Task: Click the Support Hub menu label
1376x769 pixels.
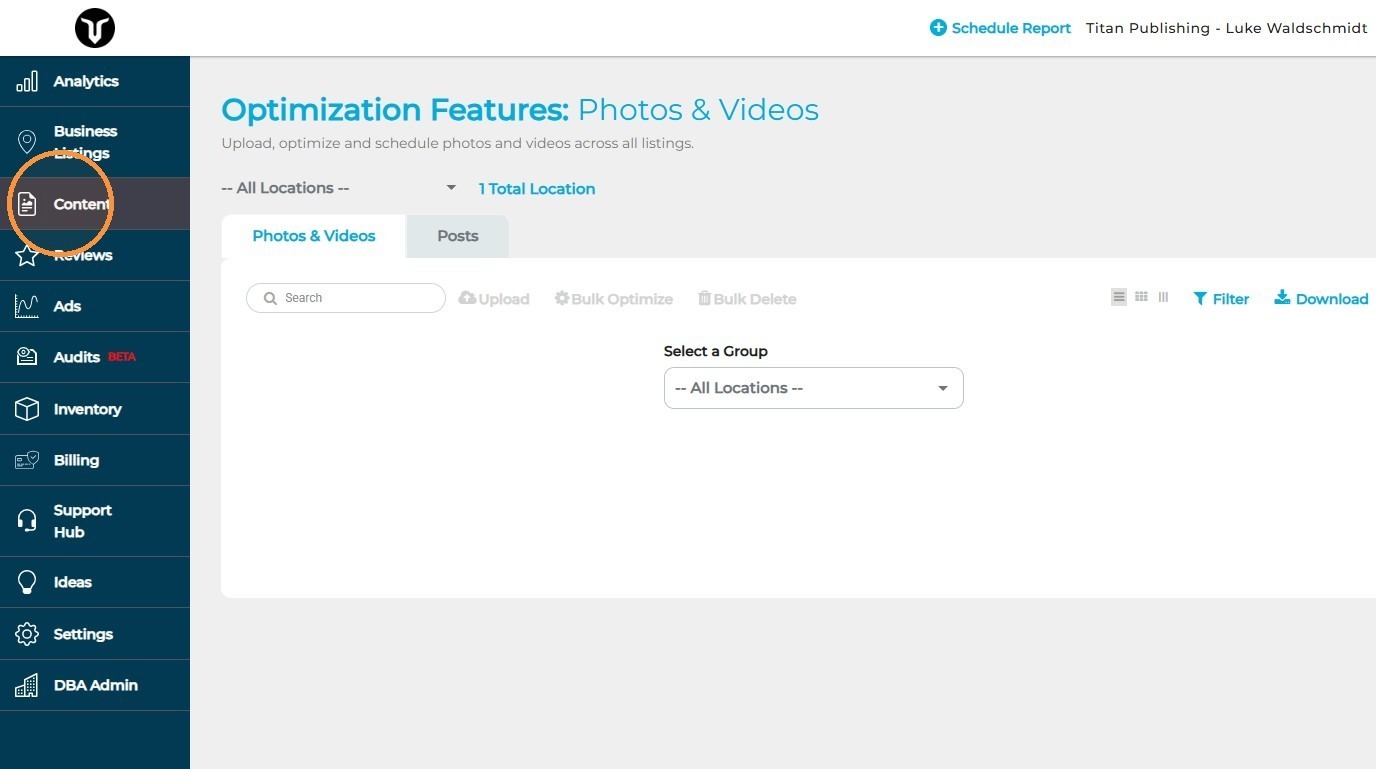Action: (83, 521)
